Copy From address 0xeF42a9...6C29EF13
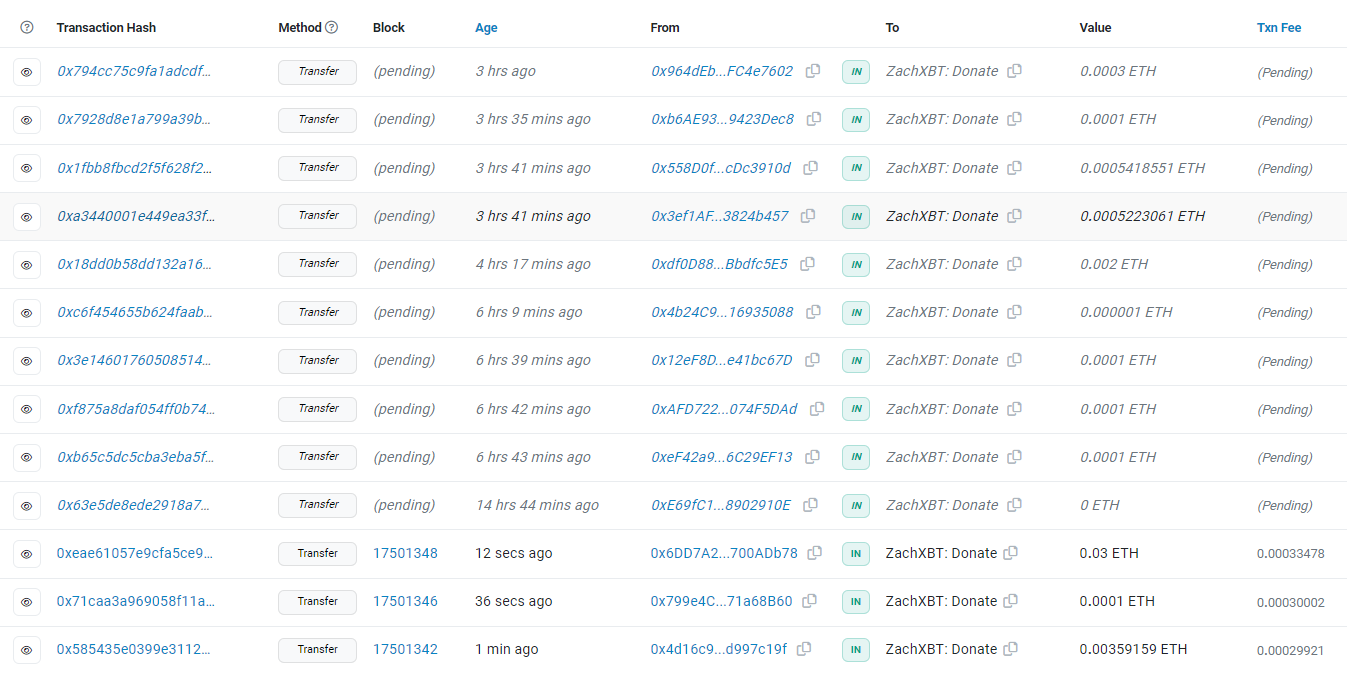The height and width of the screenshot is (673, 1347). 812,457
